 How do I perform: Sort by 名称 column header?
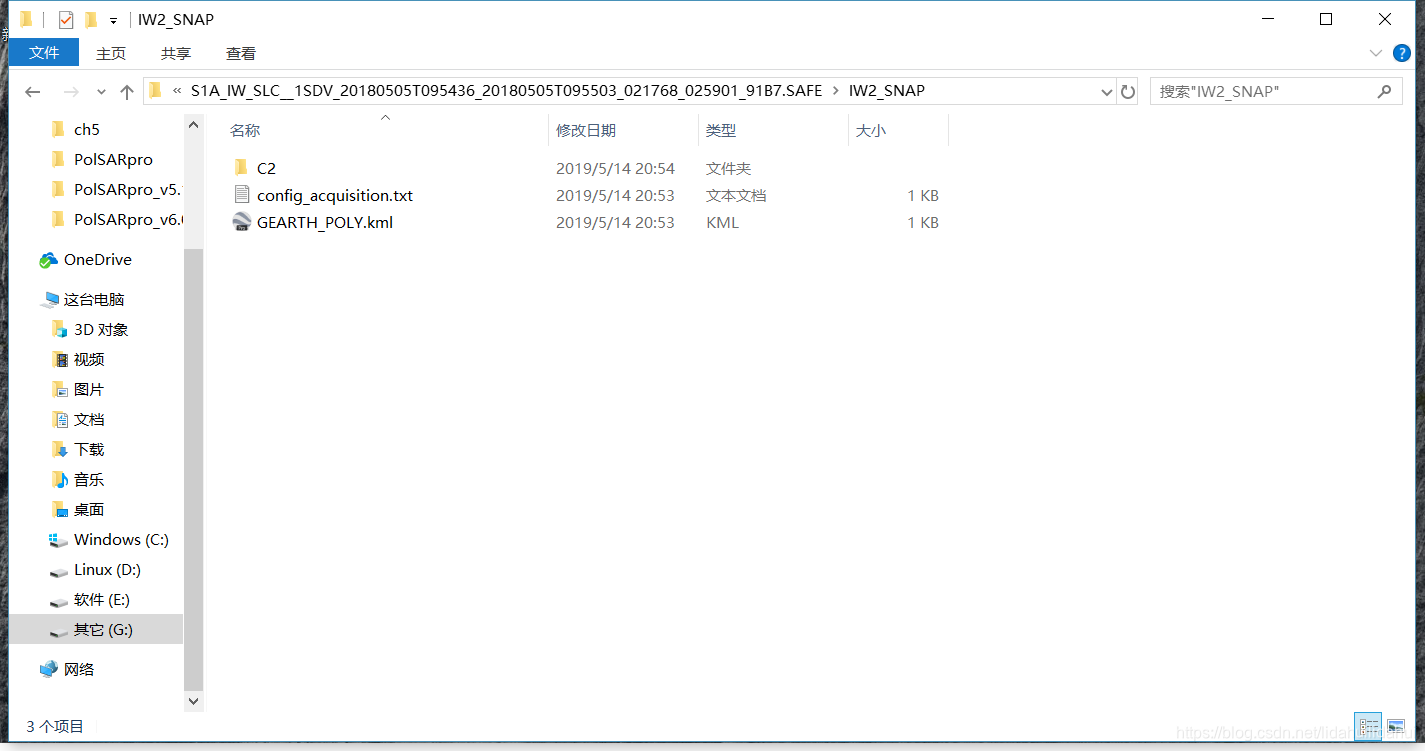coord(245,131)
